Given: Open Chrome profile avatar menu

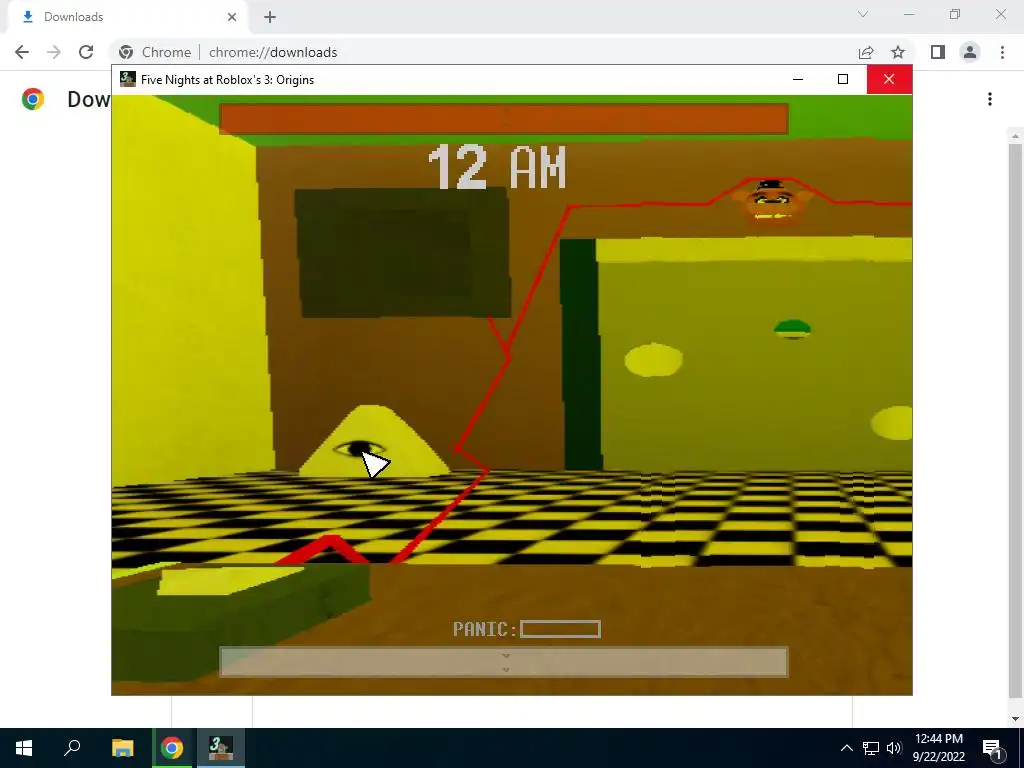Looking at the screenshot, I should pos(970,52).
